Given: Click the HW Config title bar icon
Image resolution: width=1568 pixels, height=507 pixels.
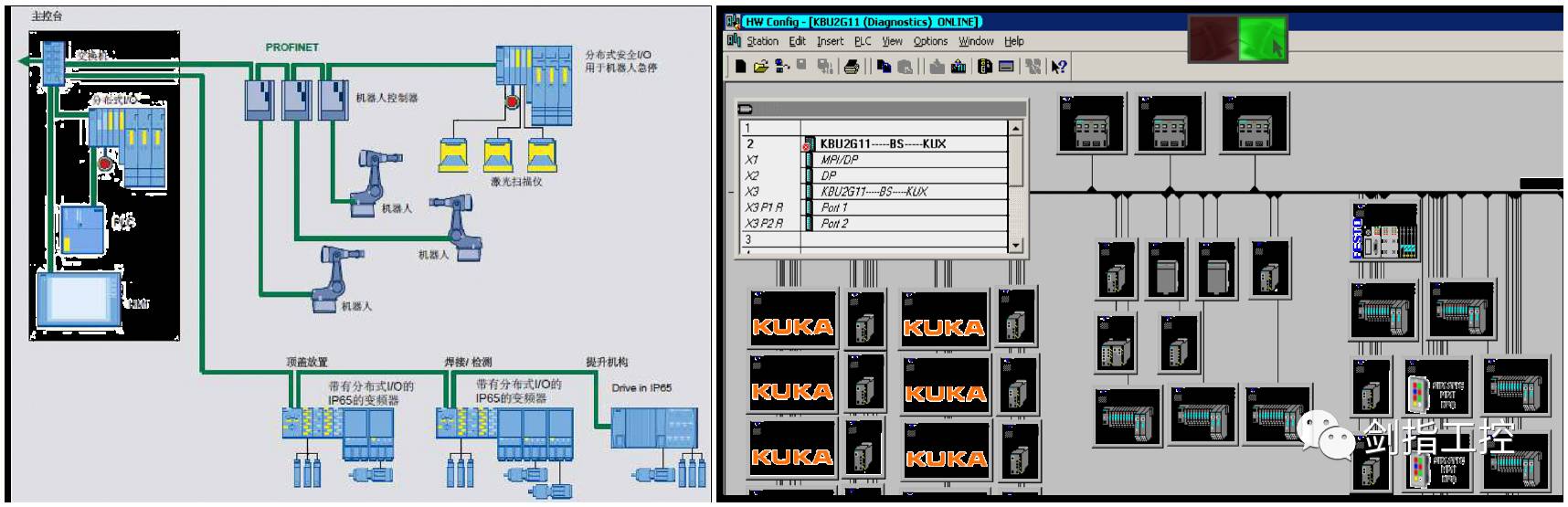Looking at the screenshot, I should tap(733, 21).
